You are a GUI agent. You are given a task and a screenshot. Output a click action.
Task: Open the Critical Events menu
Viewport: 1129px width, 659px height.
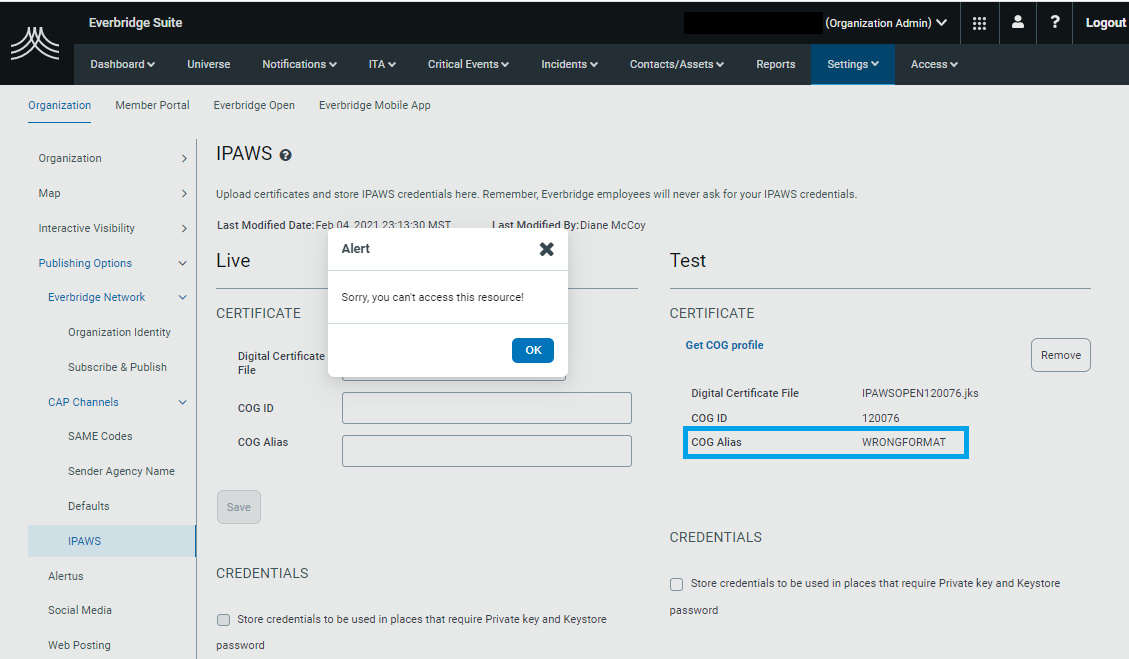(468, 64)
